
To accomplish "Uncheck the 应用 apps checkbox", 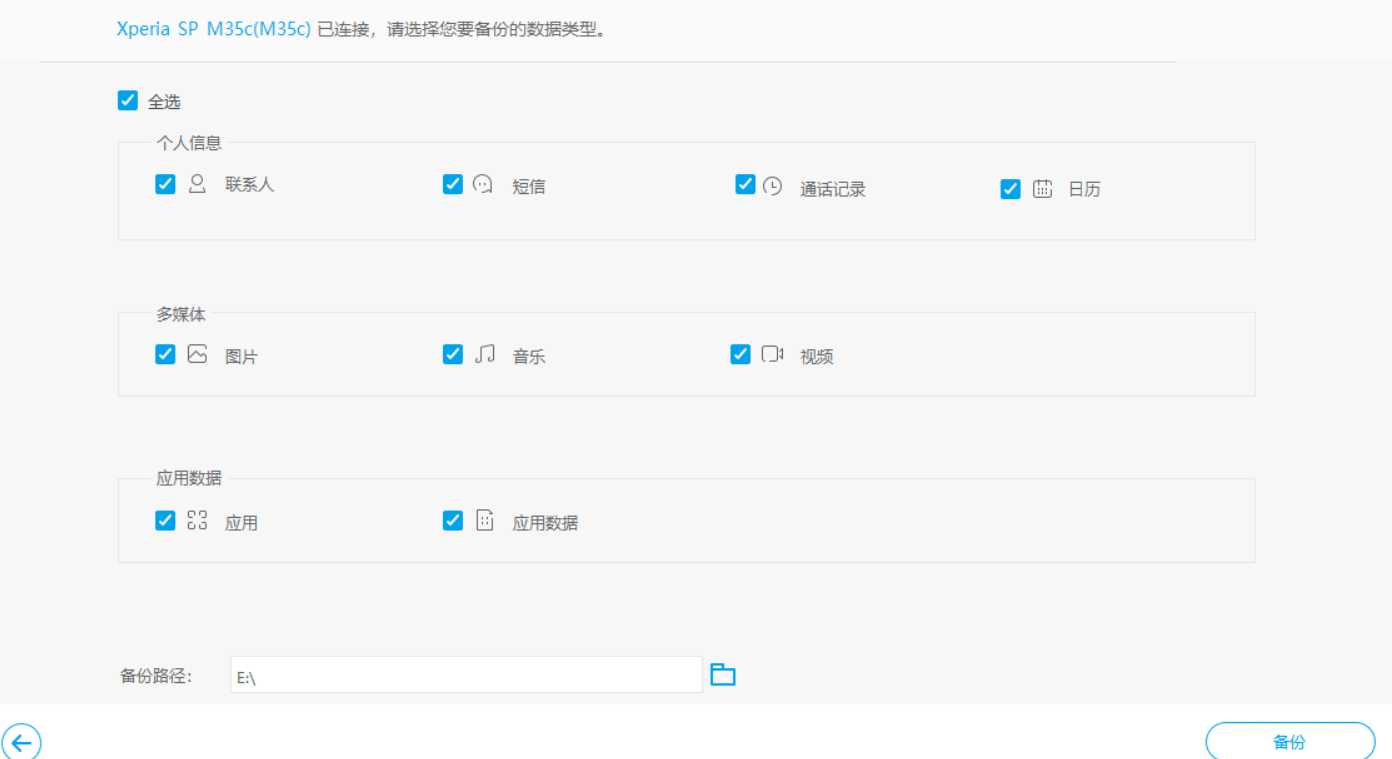I will click(x=165, y=520).
